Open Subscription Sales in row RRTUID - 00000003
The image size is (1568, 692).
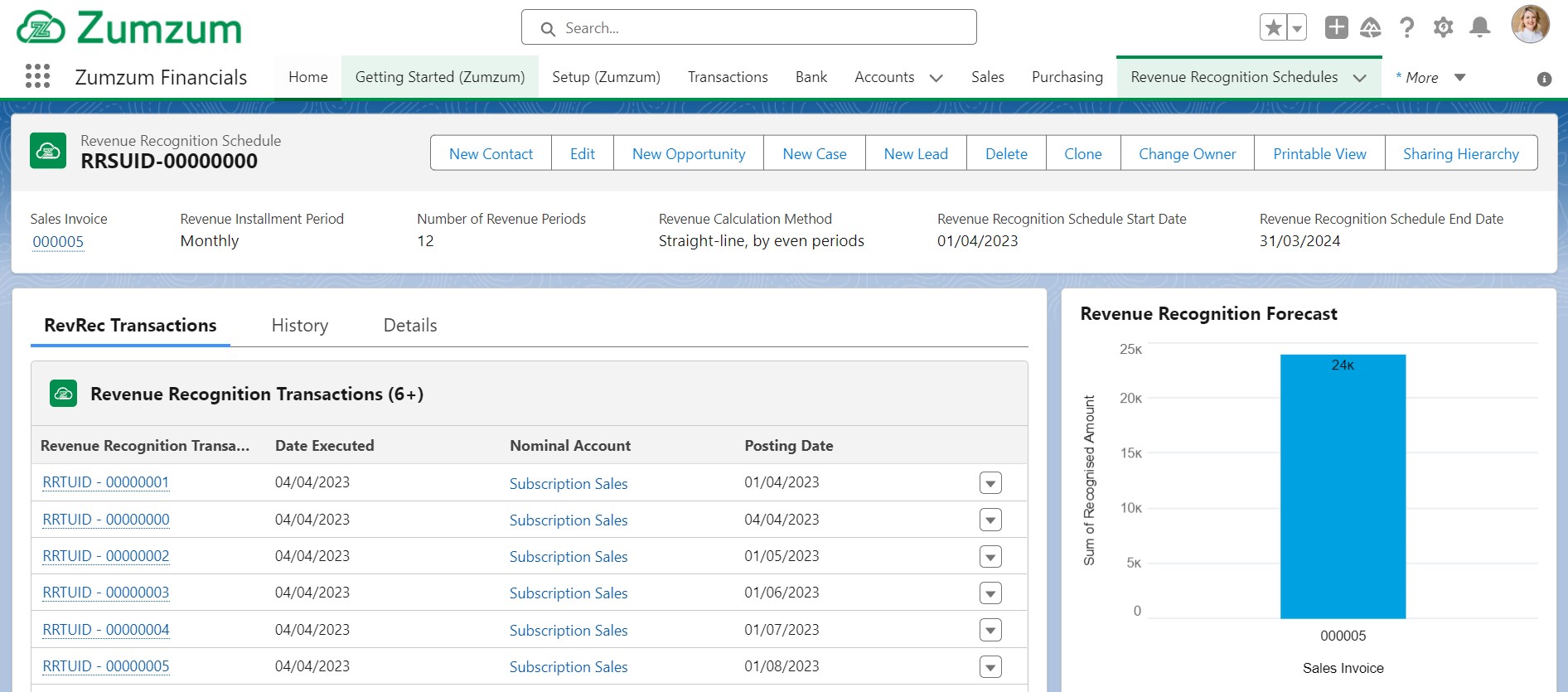tap(569, 593)
